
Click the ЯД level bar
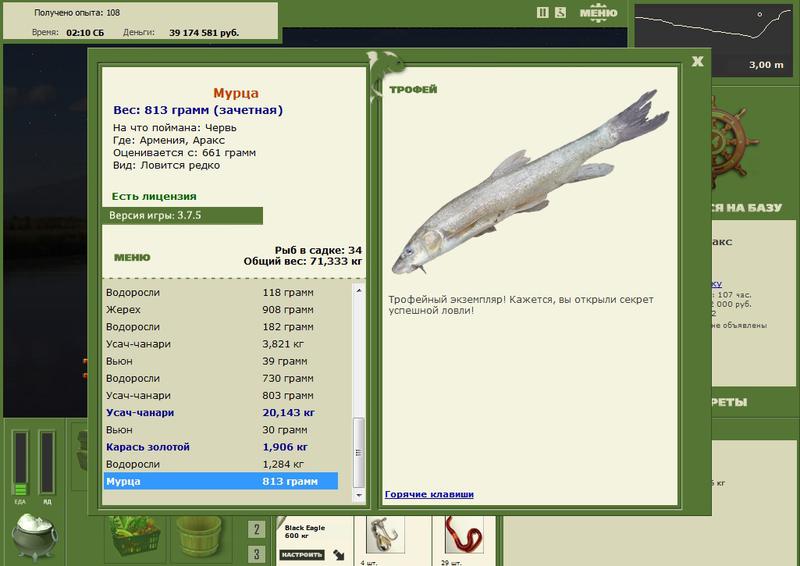pos(47,463)
